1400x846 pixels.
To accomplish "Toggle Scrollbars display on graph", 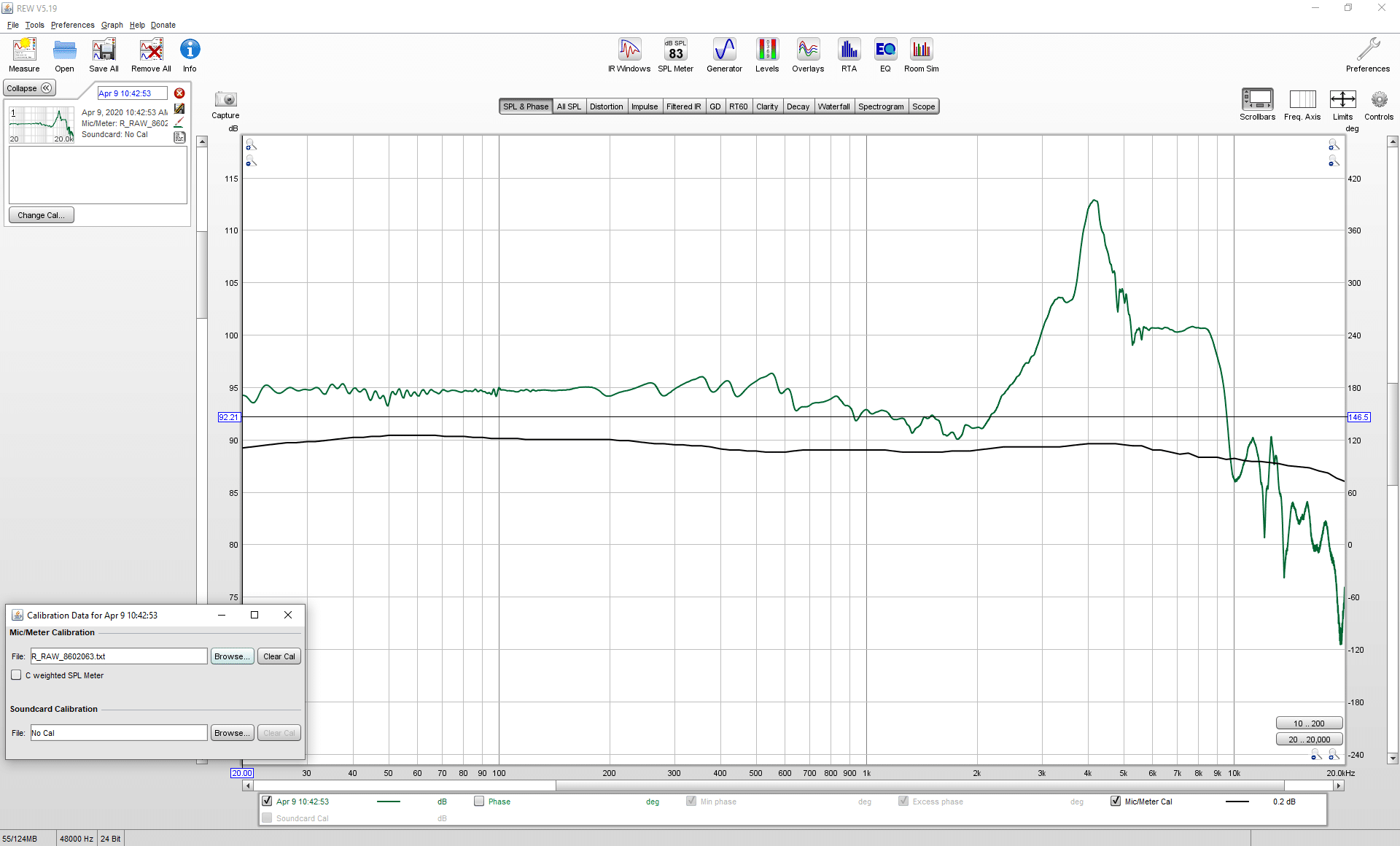I will pos(1257,104).
